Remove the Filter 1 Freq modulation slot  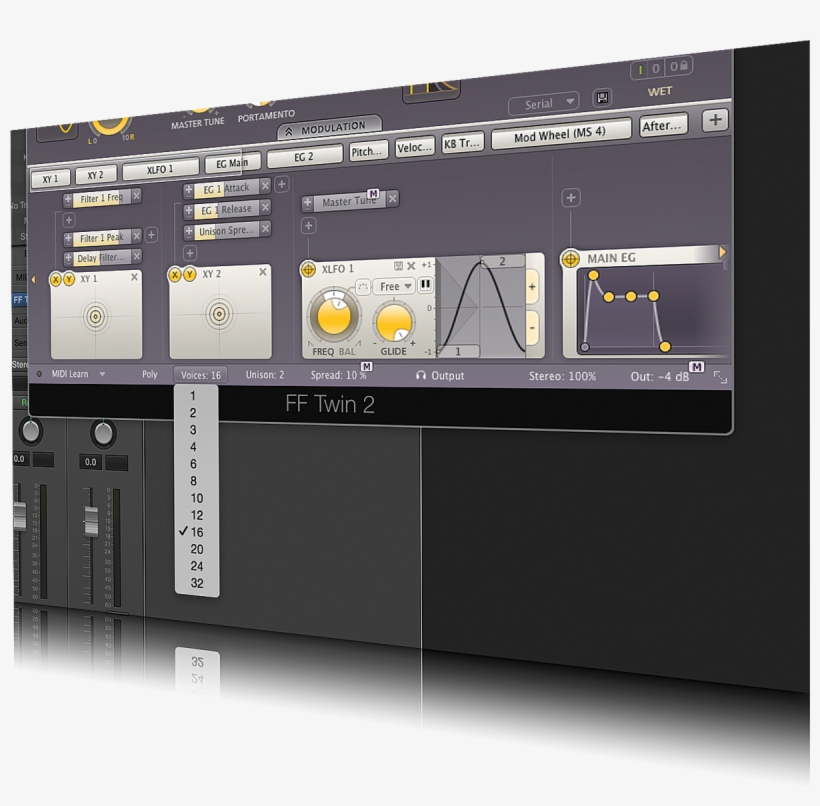(136, 196)
